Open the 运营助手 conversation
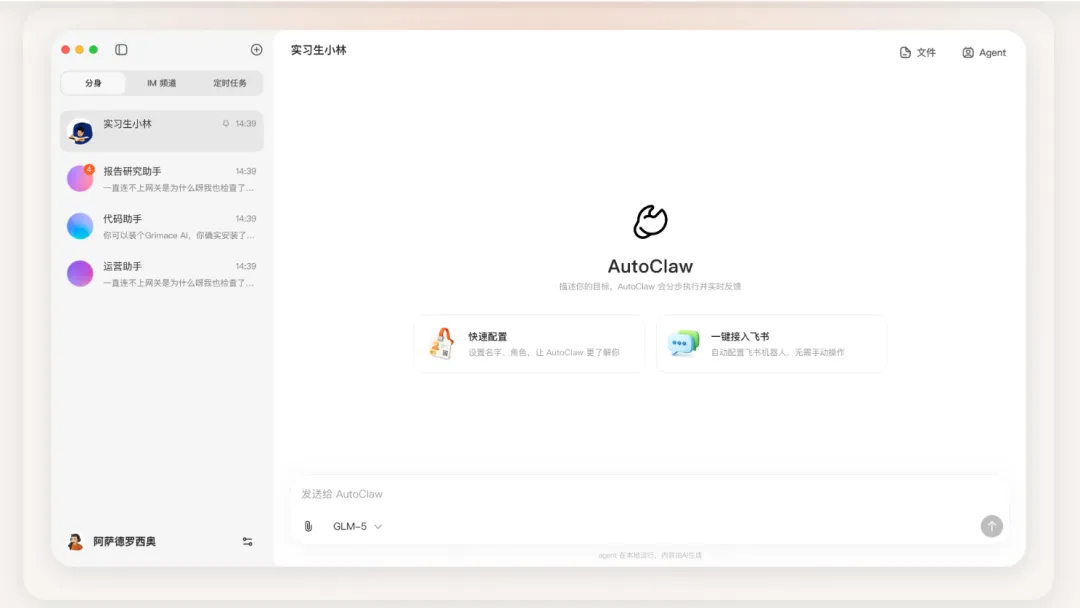Screen dimensions: 1080x608 coord(162,273)
